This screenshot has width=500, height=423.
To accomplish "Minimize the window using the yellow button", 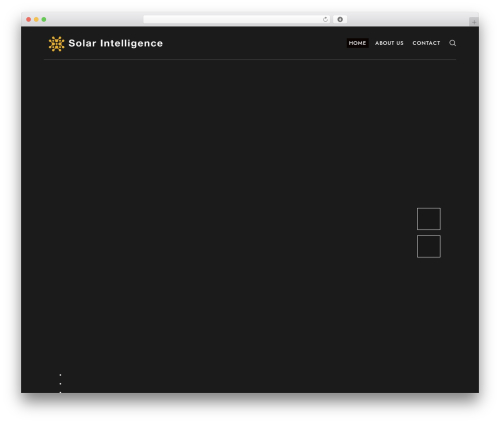I will (x=36, y=19).
